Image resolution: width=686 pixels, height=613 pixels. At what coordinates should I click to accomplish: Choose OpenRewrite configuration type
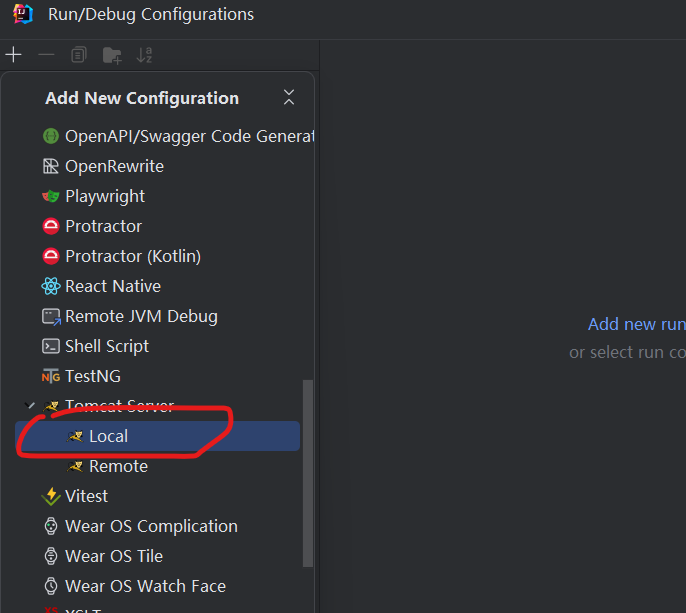pos(103,166)
